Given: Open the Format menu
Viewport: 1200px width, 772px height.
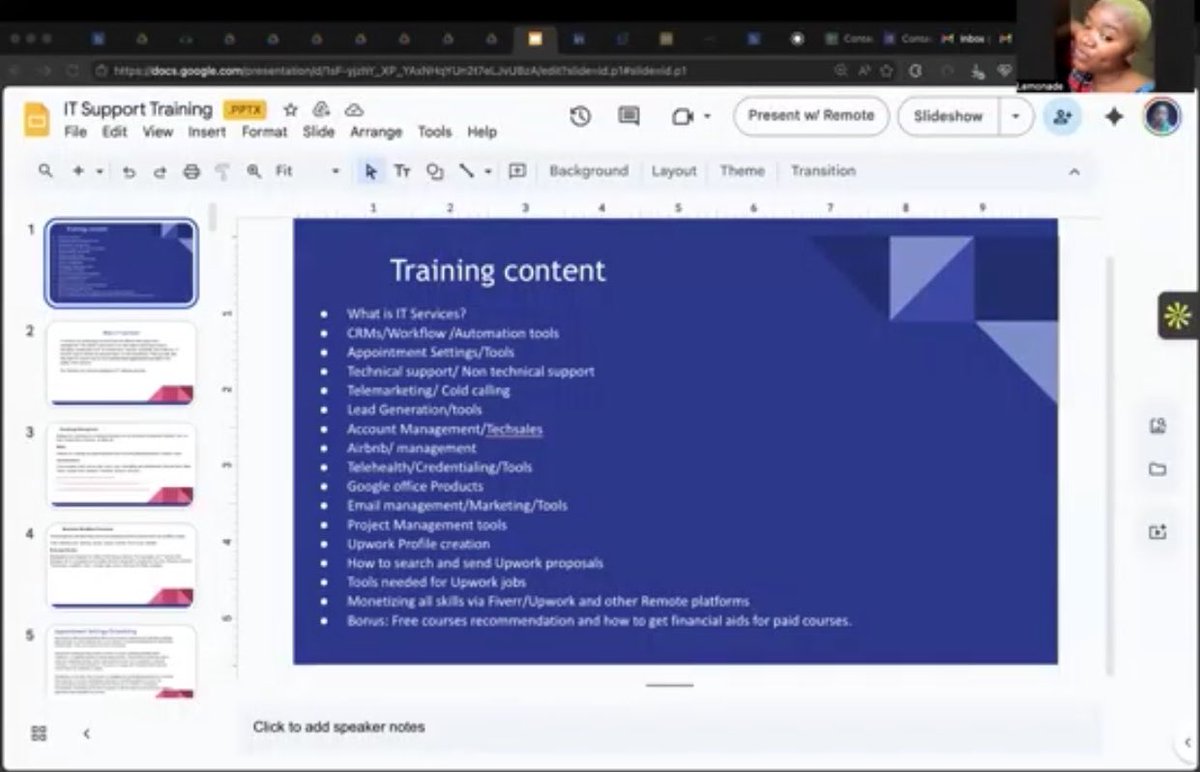Looking at the screenshot, I should (x=264, y=132).
